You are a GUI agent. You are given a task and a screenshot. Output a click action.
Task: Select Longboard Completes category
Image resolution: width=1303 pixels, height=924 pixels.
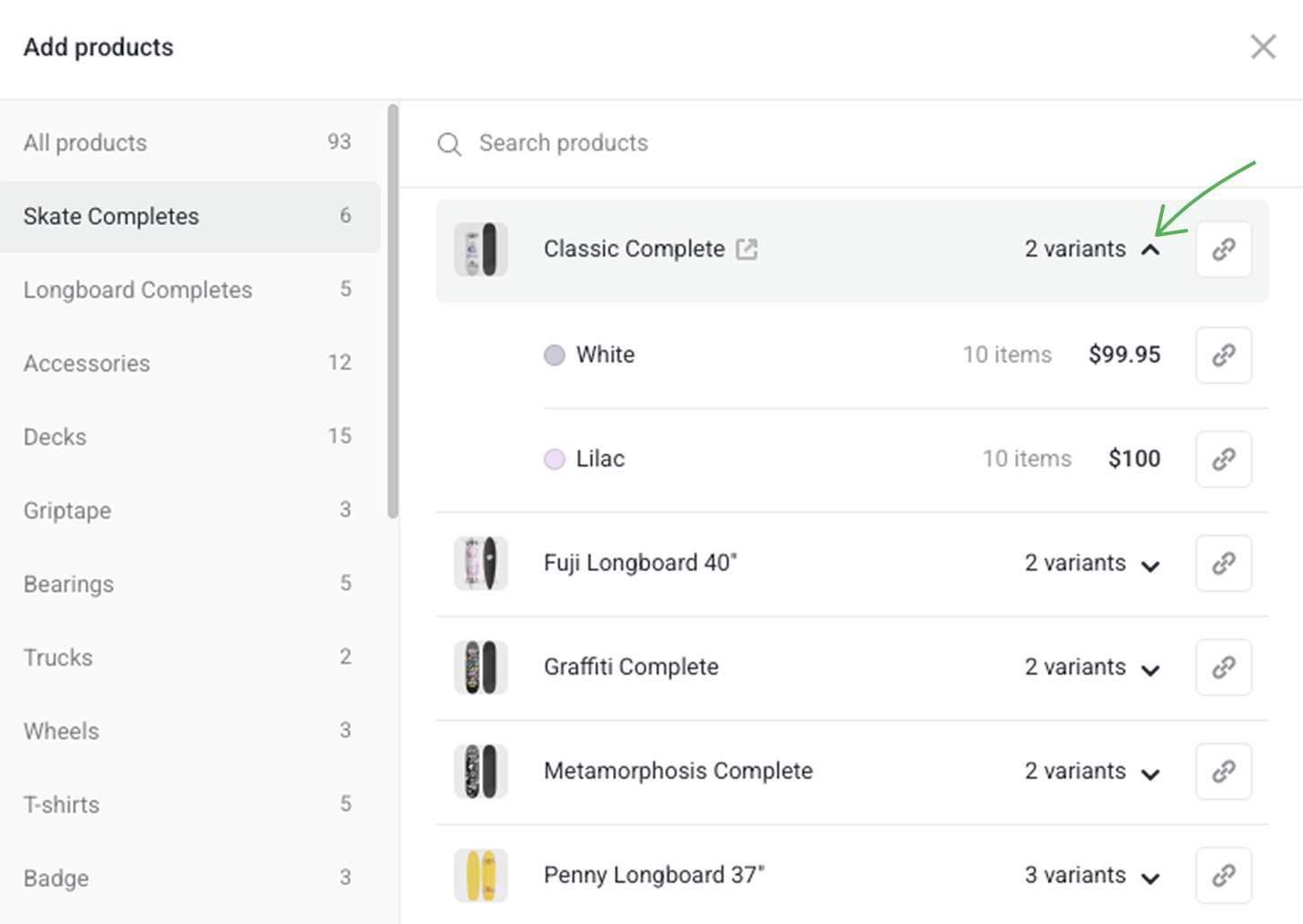coord(138,290)
